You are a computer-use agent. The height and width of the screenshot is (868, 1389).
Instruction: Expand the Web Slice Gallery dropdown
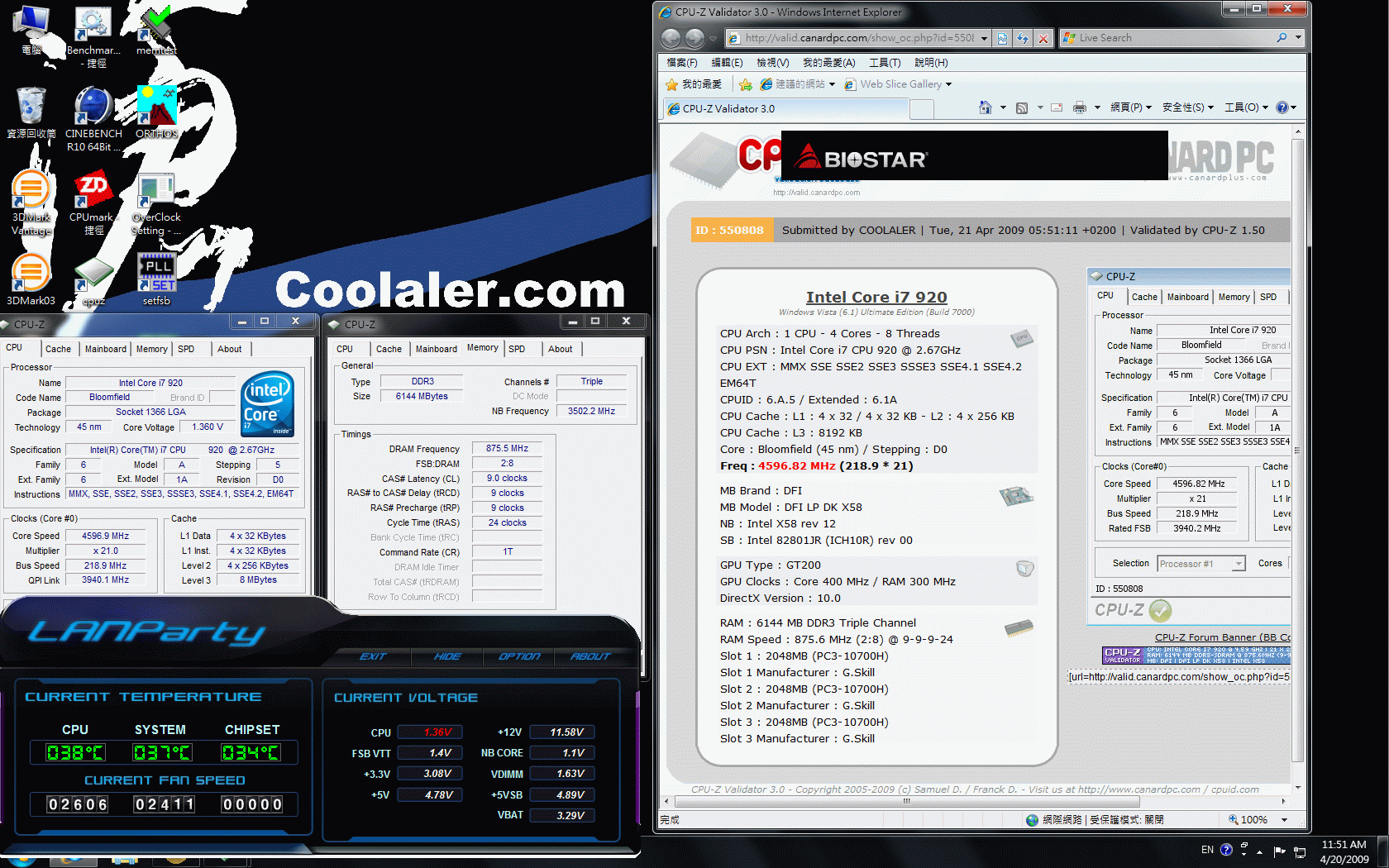[948, 84]
